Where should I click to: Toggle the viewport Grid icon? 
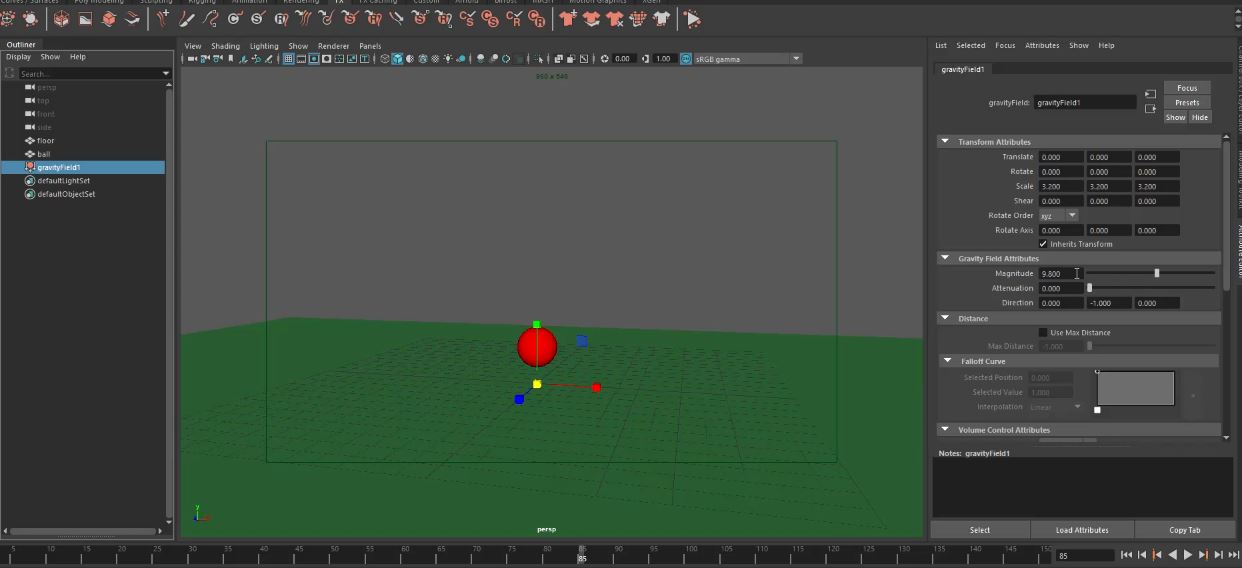[x=288, y=59]
